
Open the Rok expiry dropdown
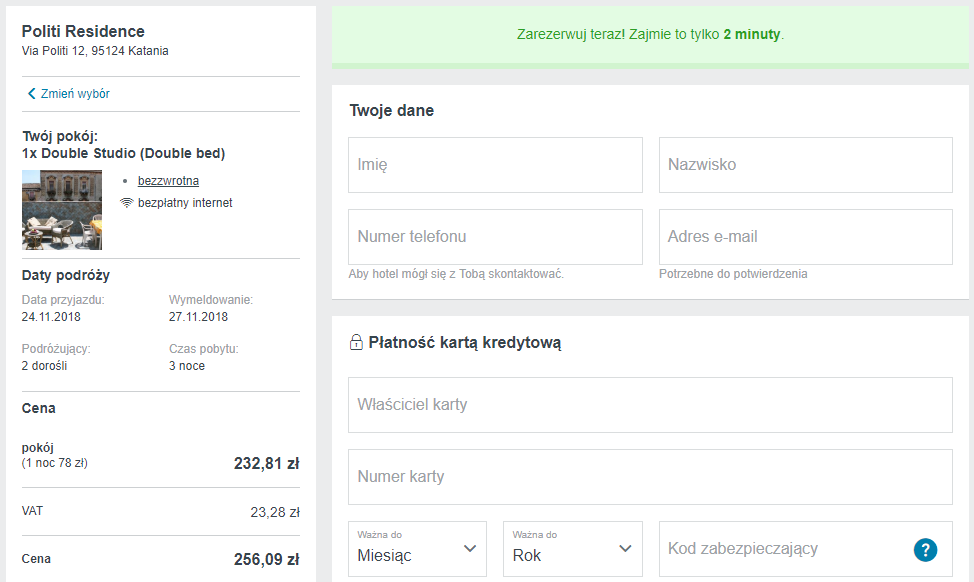pos(573,549)
